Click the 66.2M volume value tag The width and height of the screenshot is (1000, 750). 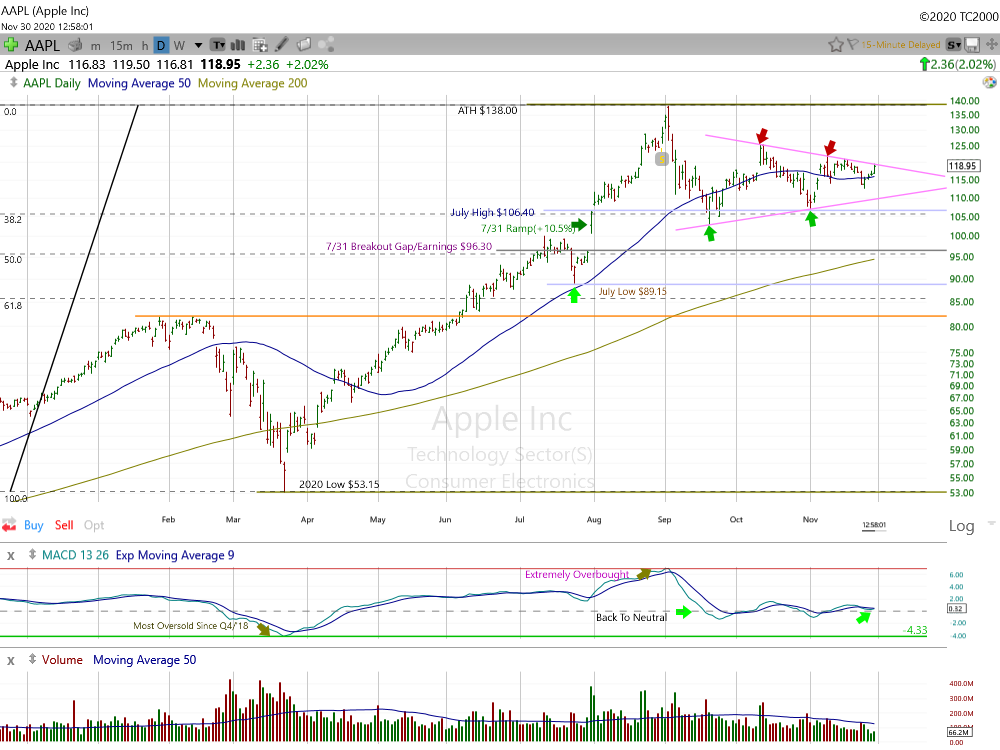tap(959, 732)
